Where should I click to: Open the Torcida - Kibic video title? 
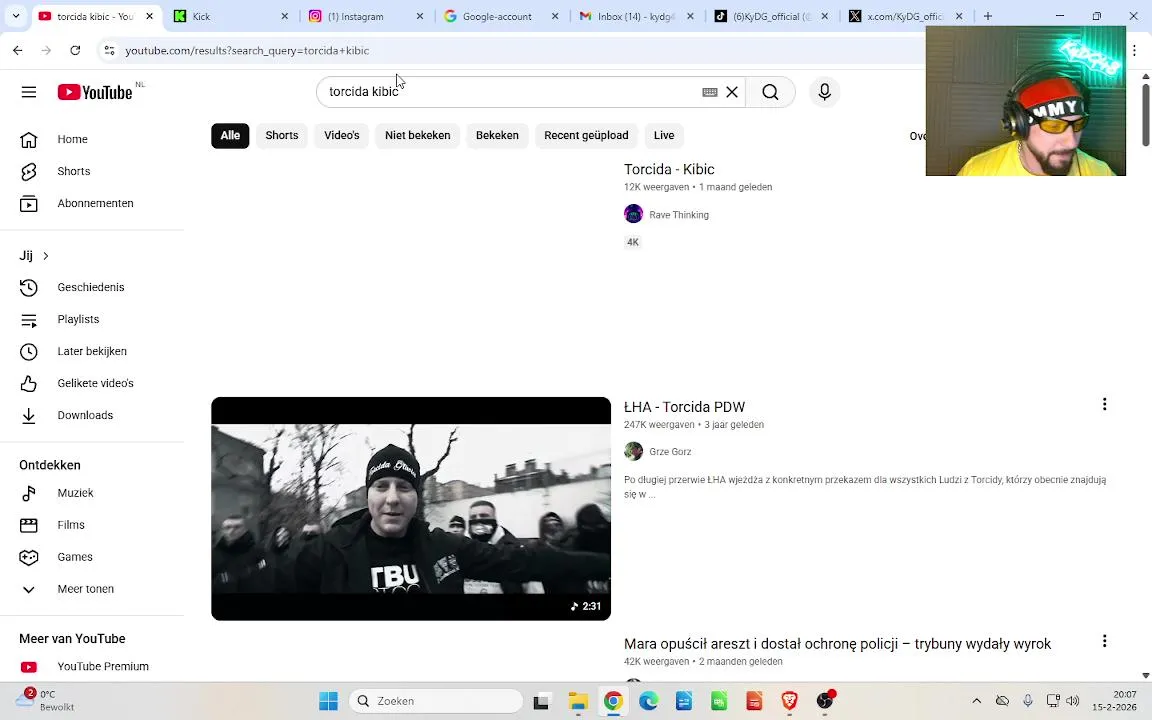[x=669, y=169]
